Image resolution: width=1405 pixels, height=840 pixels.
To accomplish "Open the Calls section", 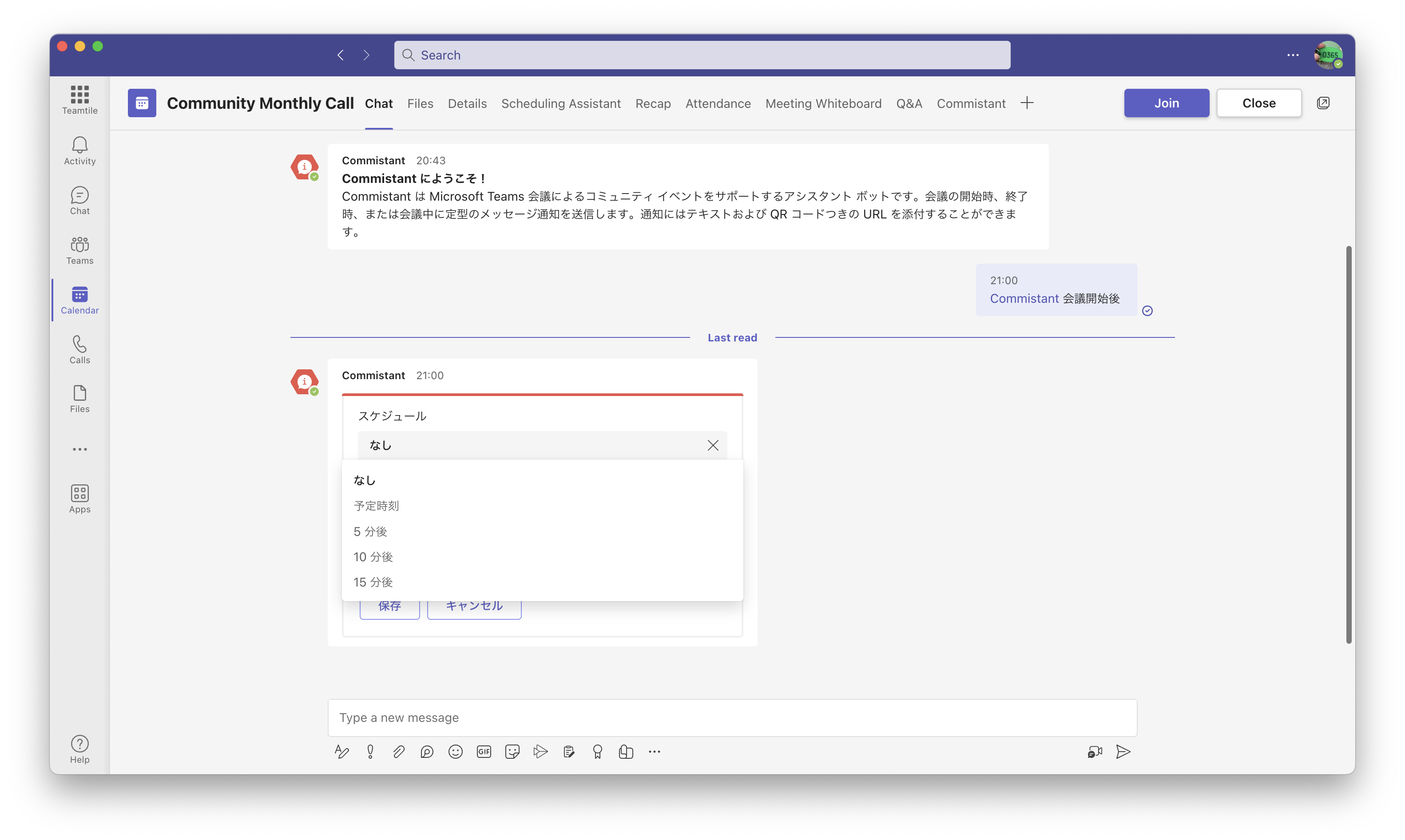I will (x=80, y=349).
